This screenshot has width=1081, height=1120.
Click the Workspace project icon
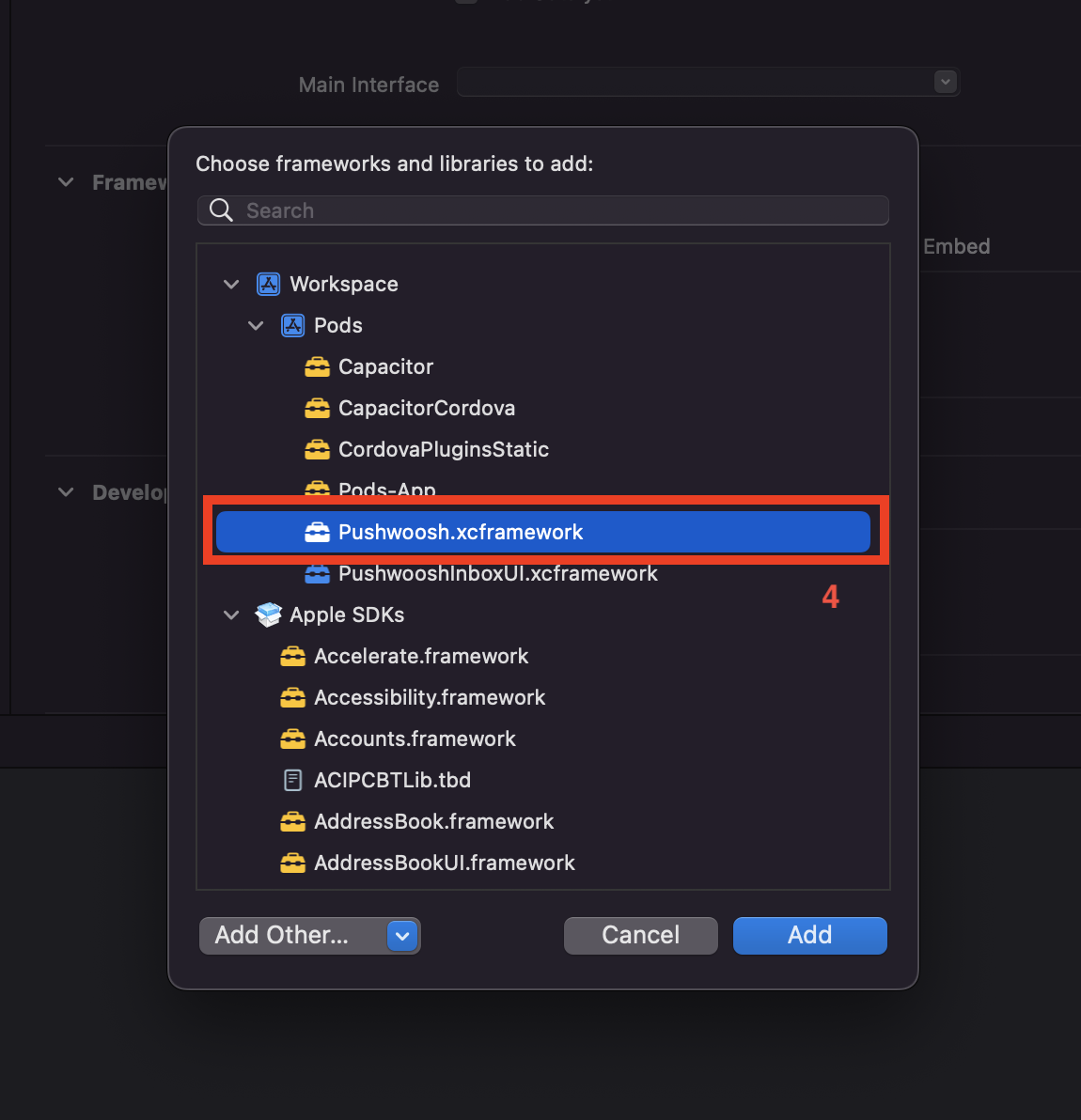tap(268, 285)
